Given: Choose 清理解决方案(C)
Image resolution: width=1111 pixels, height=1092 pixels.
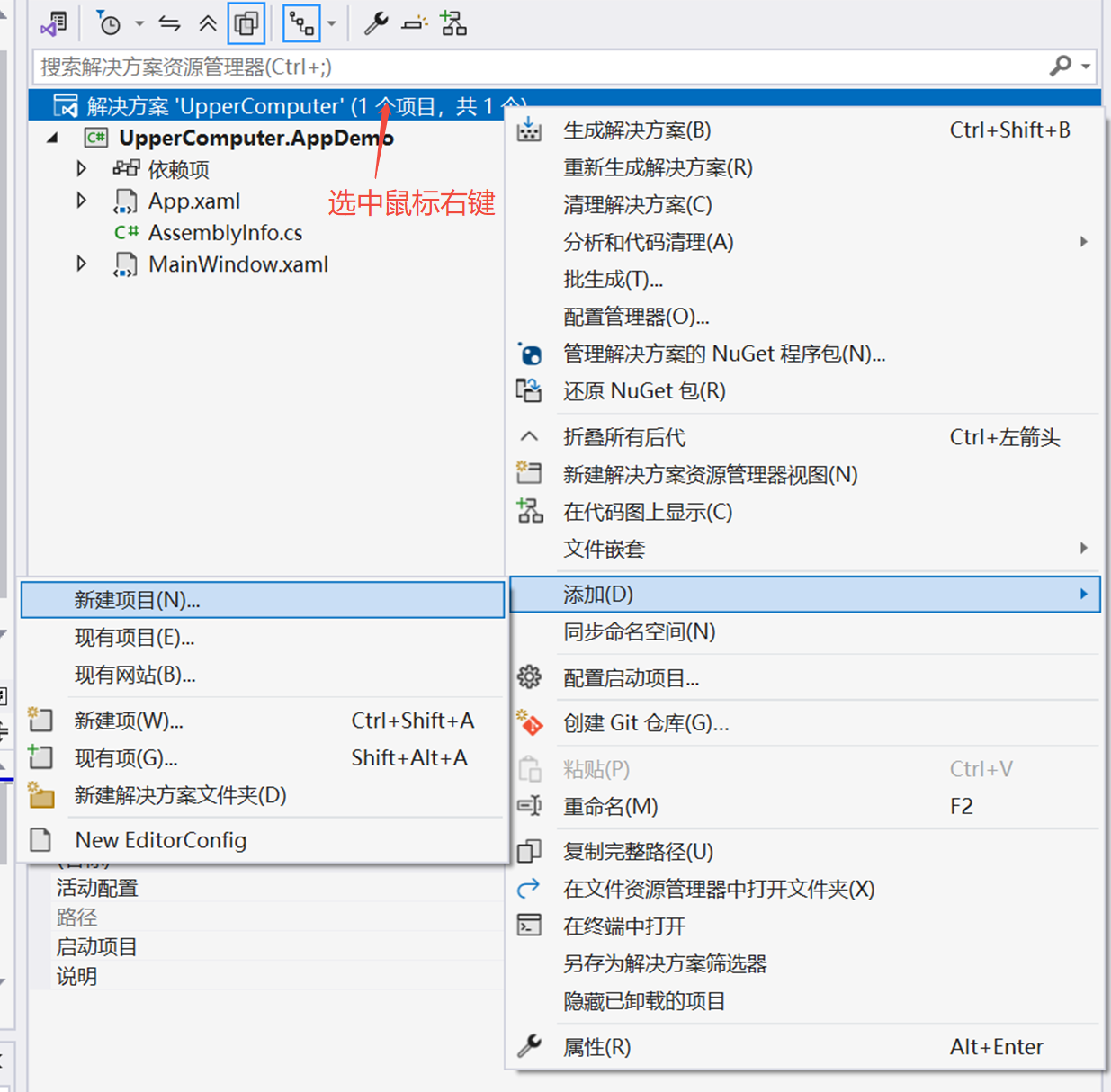Looking at the screenshot, I should point(805,205).
